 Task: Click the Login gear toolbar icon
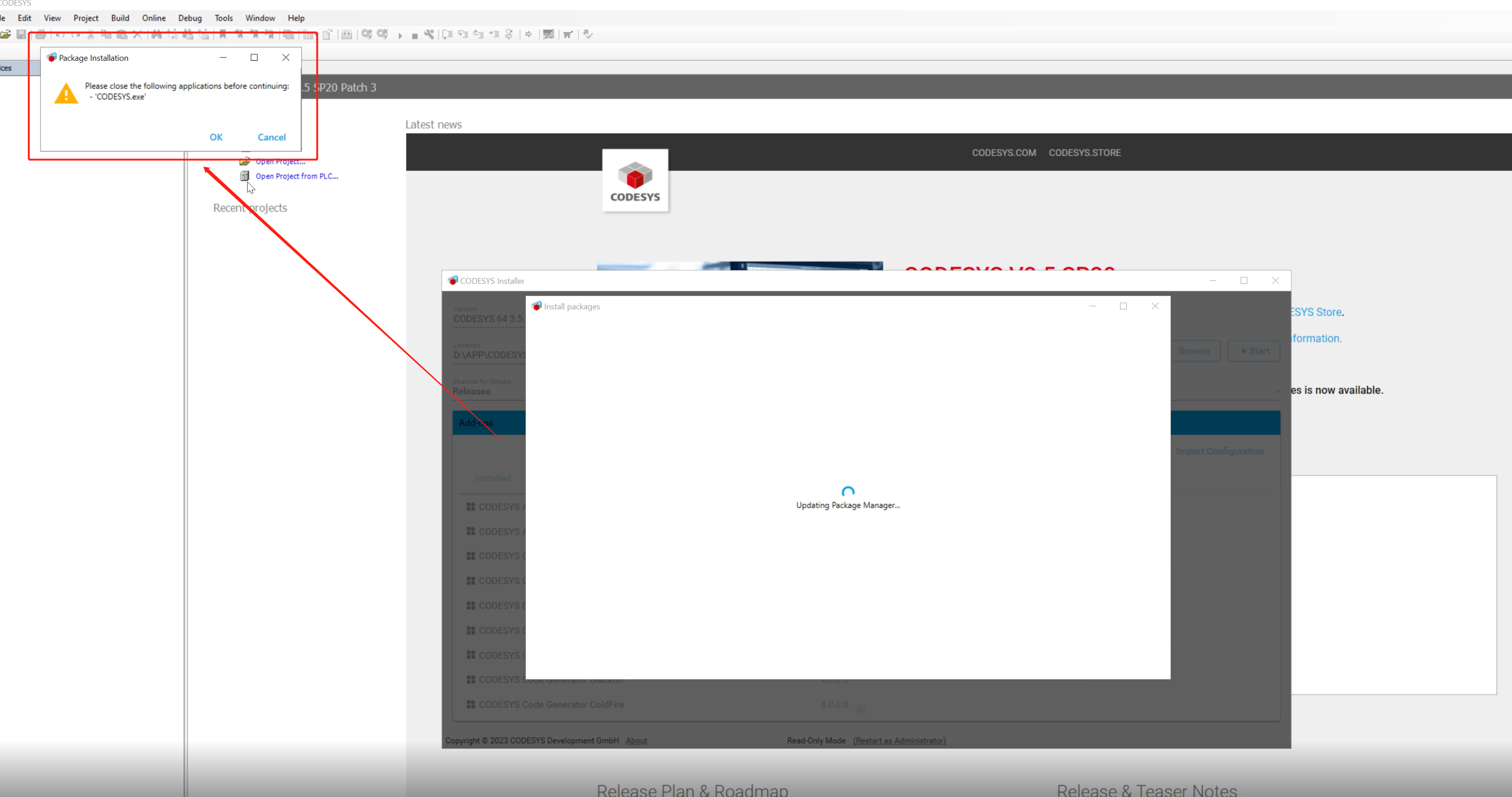click(367, 35)
